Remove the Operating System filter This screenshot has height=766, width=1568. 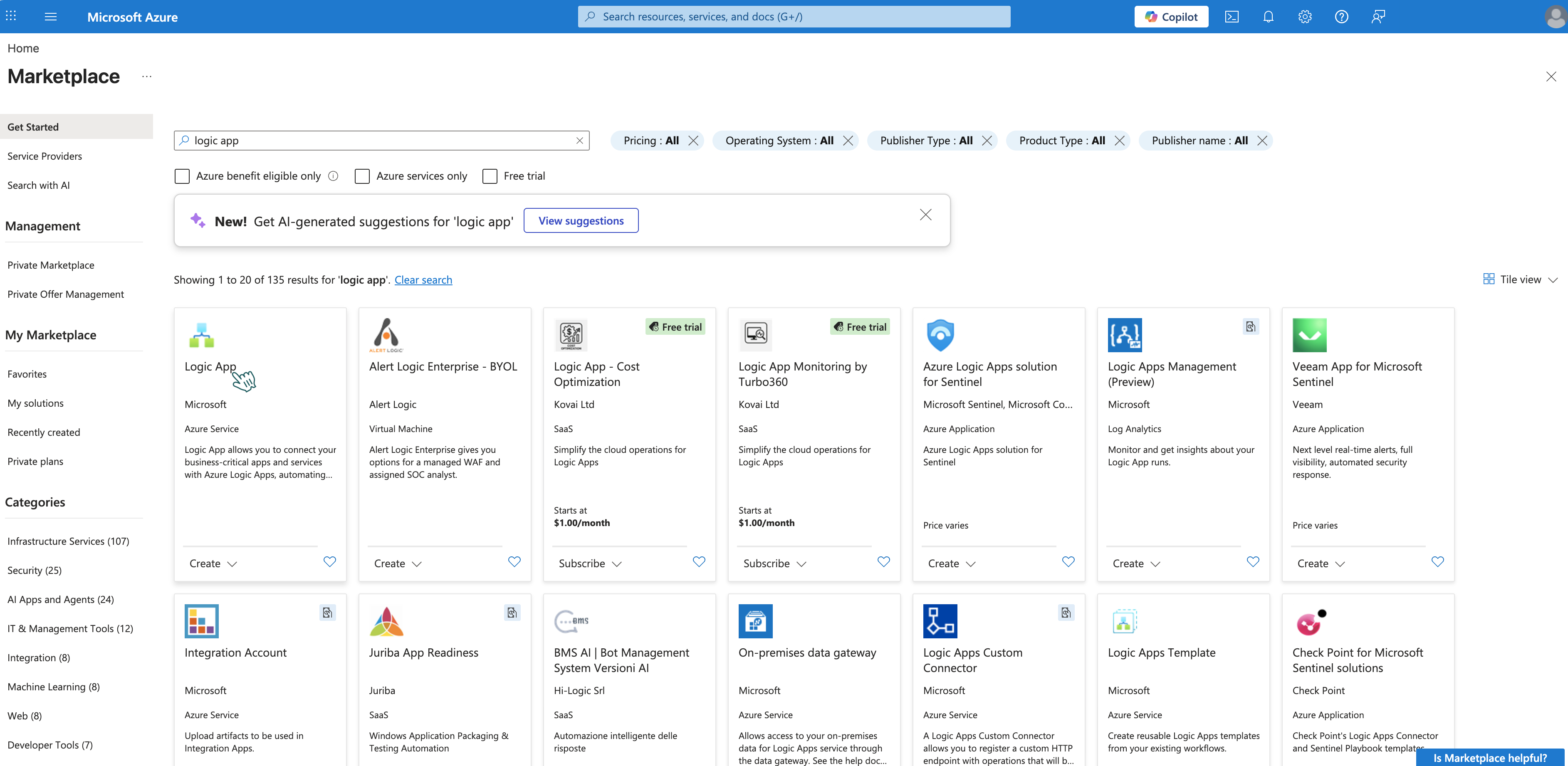pyautogui.click(x=848, y=141)
